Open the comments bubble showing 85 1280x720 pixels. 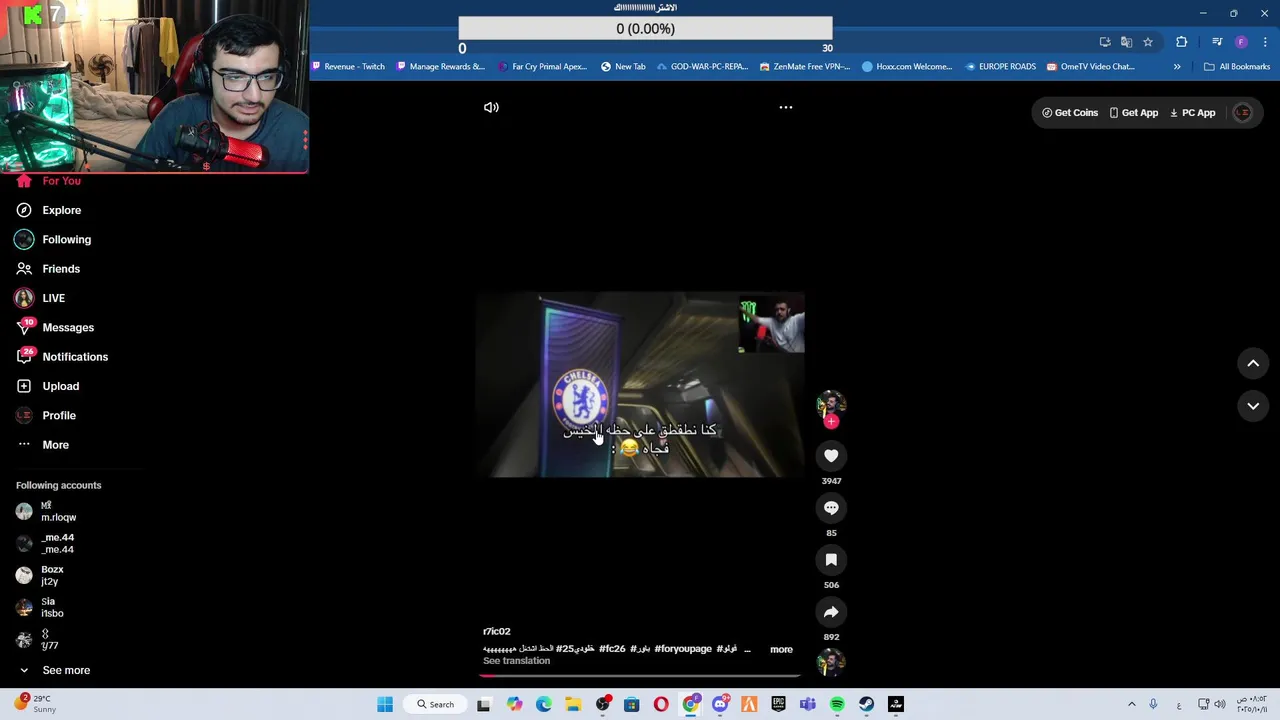[x=831, y=508]
